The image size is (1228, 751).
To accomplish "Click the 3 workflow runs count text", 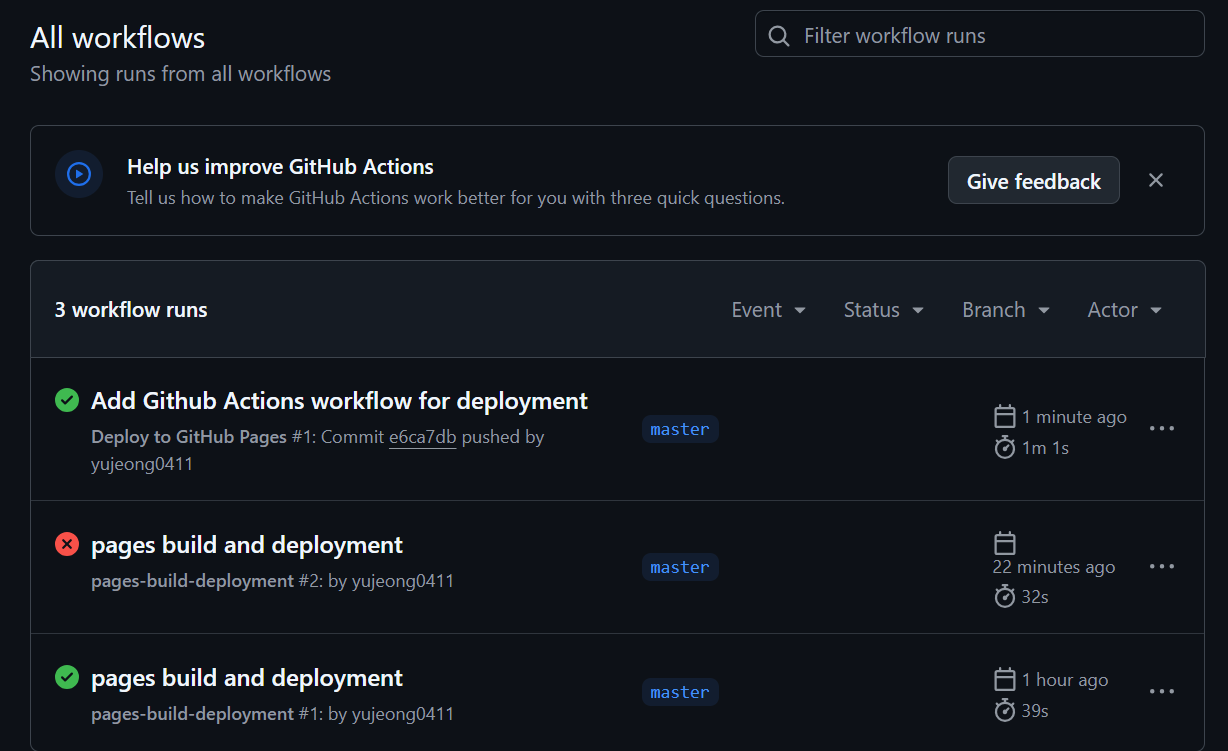I will [x=131, y=310].
